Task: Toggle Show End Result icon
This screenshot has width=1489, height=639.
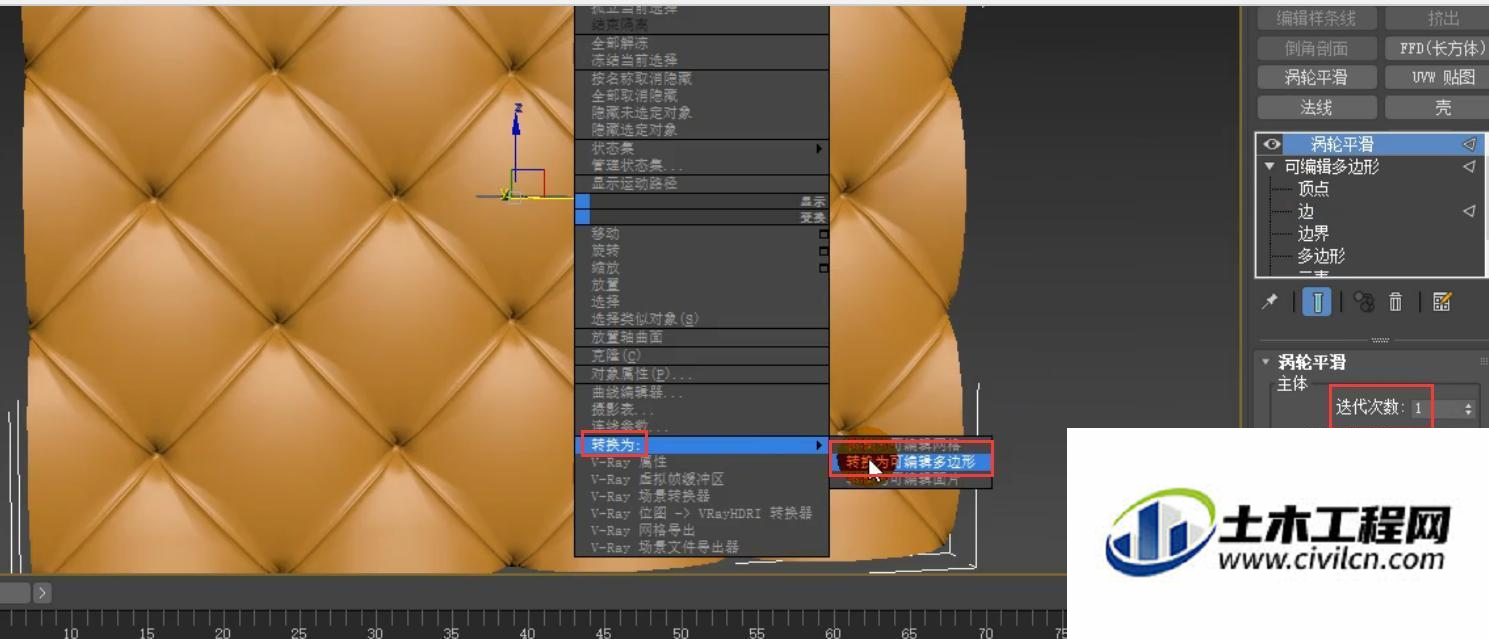Action: coord(1317,302)
